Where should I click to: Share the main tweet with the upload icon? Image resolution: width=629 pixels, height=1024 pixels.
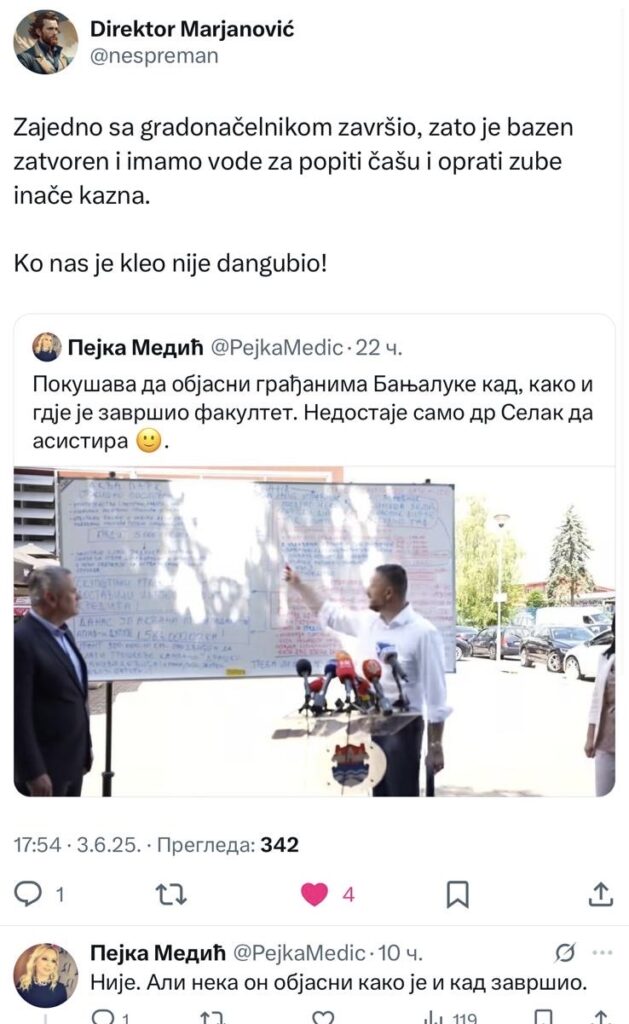tap(600, 894)
